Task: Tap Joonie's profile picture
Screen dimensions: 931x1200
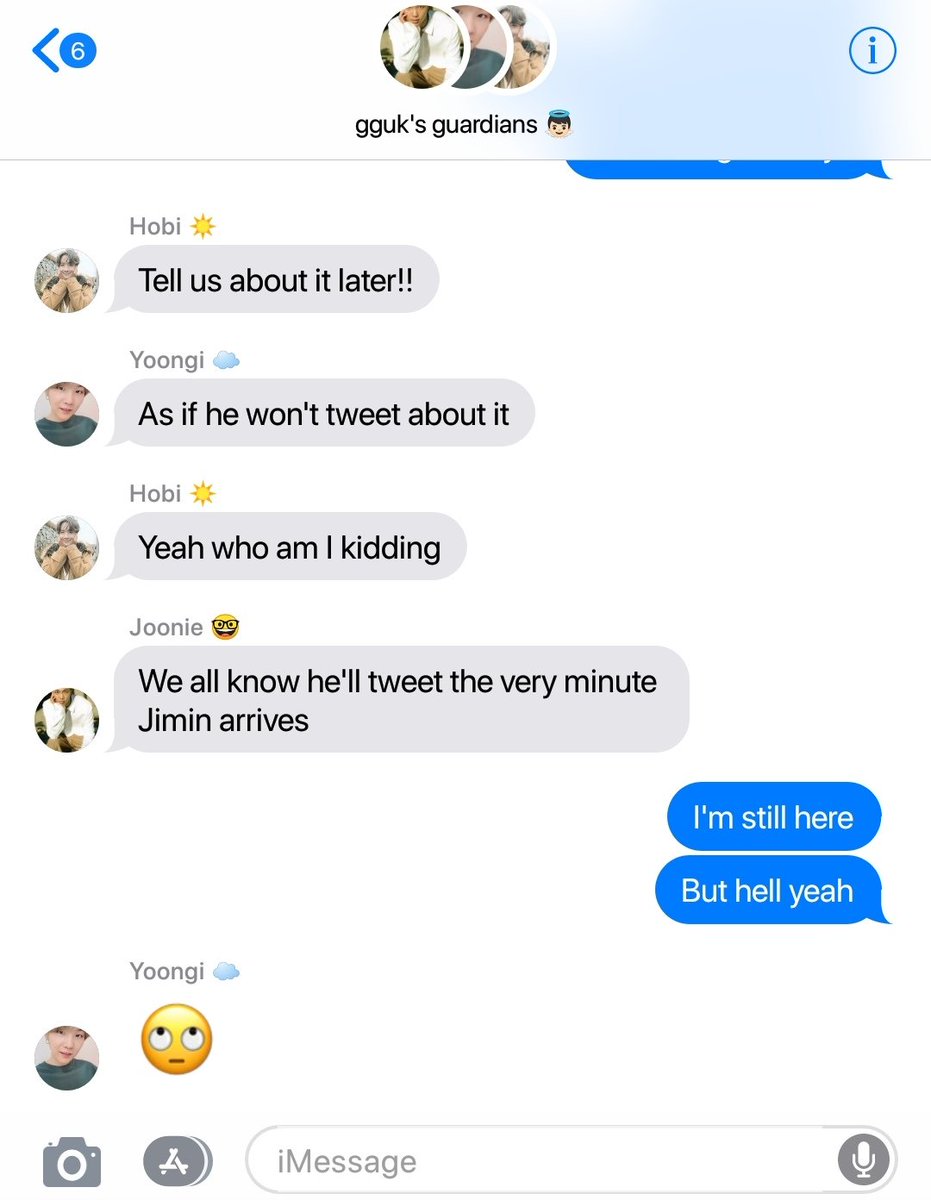Action: coord(67,720)
